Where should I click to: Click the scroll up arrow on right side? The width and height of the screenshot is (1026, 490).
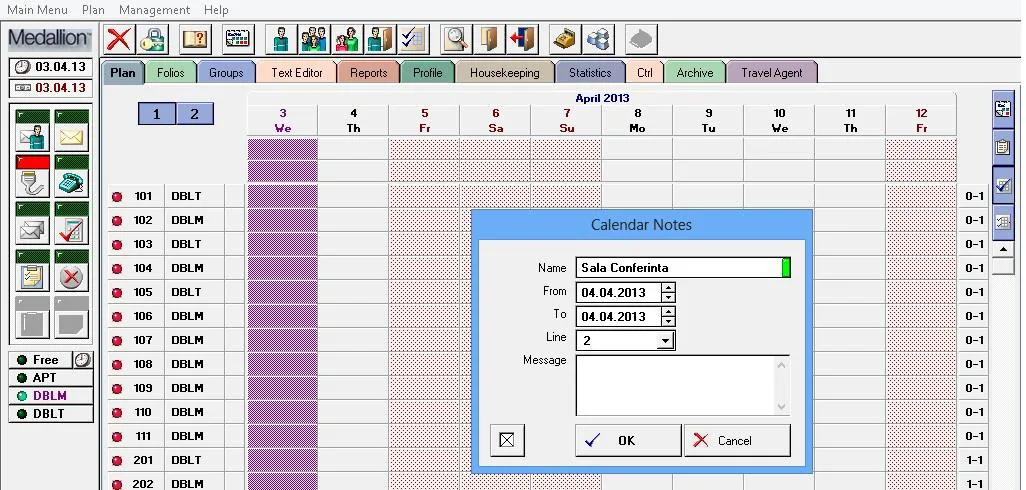1003,250
